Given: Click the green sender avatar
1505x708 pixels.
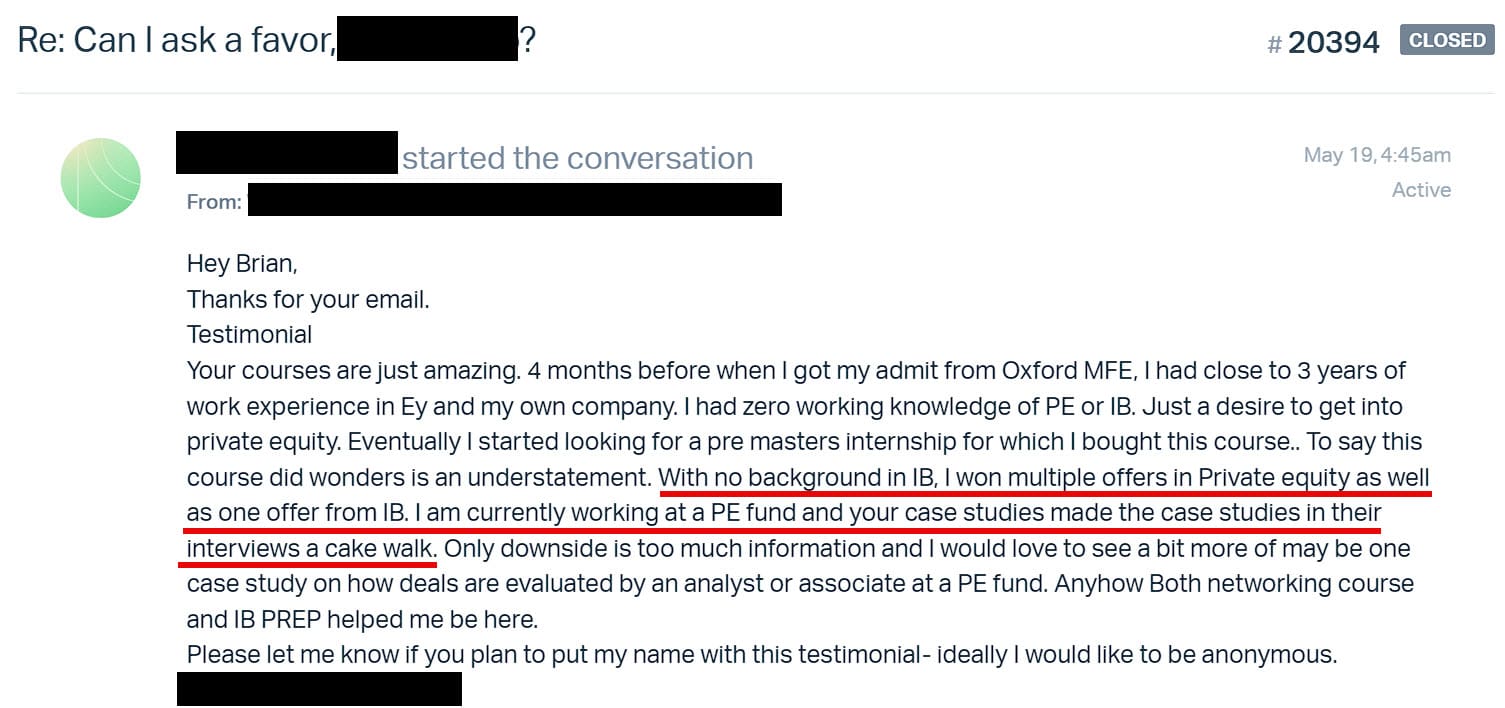Looking at the screenshot, I should pyautogui.click(x=101, y=178).
